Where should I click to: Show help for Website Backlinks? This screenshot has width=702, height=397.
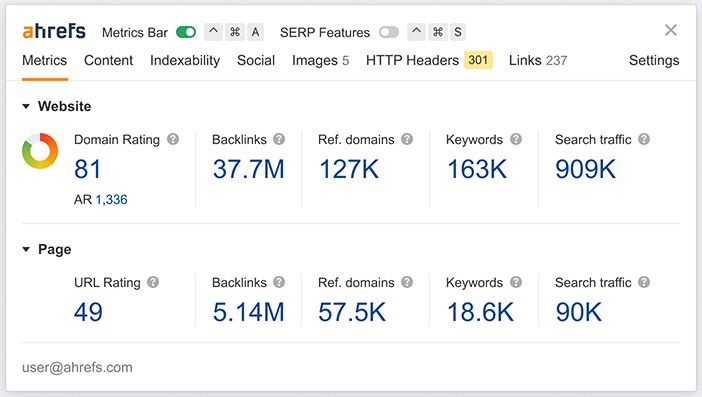(279, 139)
